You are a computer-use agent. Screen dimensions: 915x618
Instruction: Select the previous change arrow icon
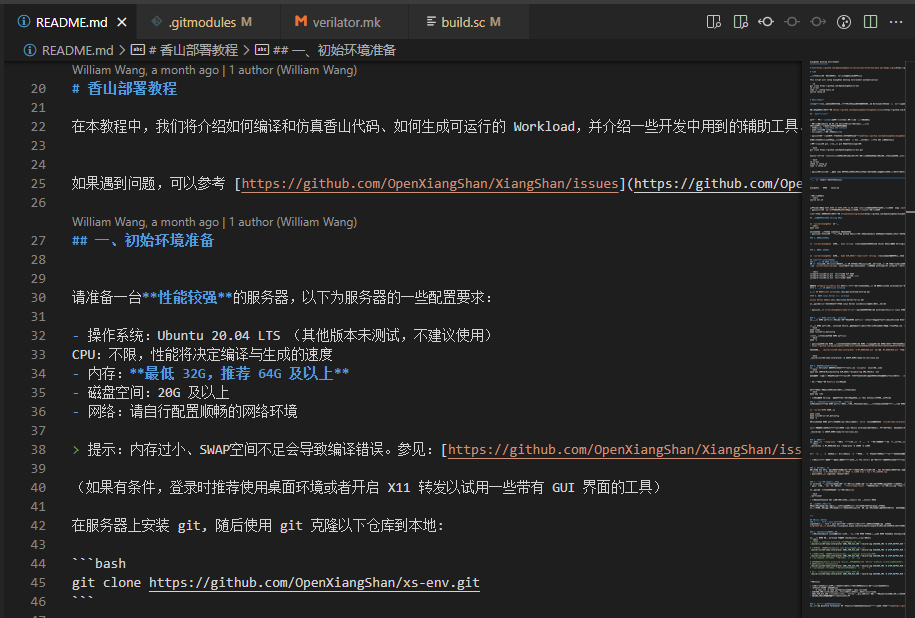[x=766, y=22]
